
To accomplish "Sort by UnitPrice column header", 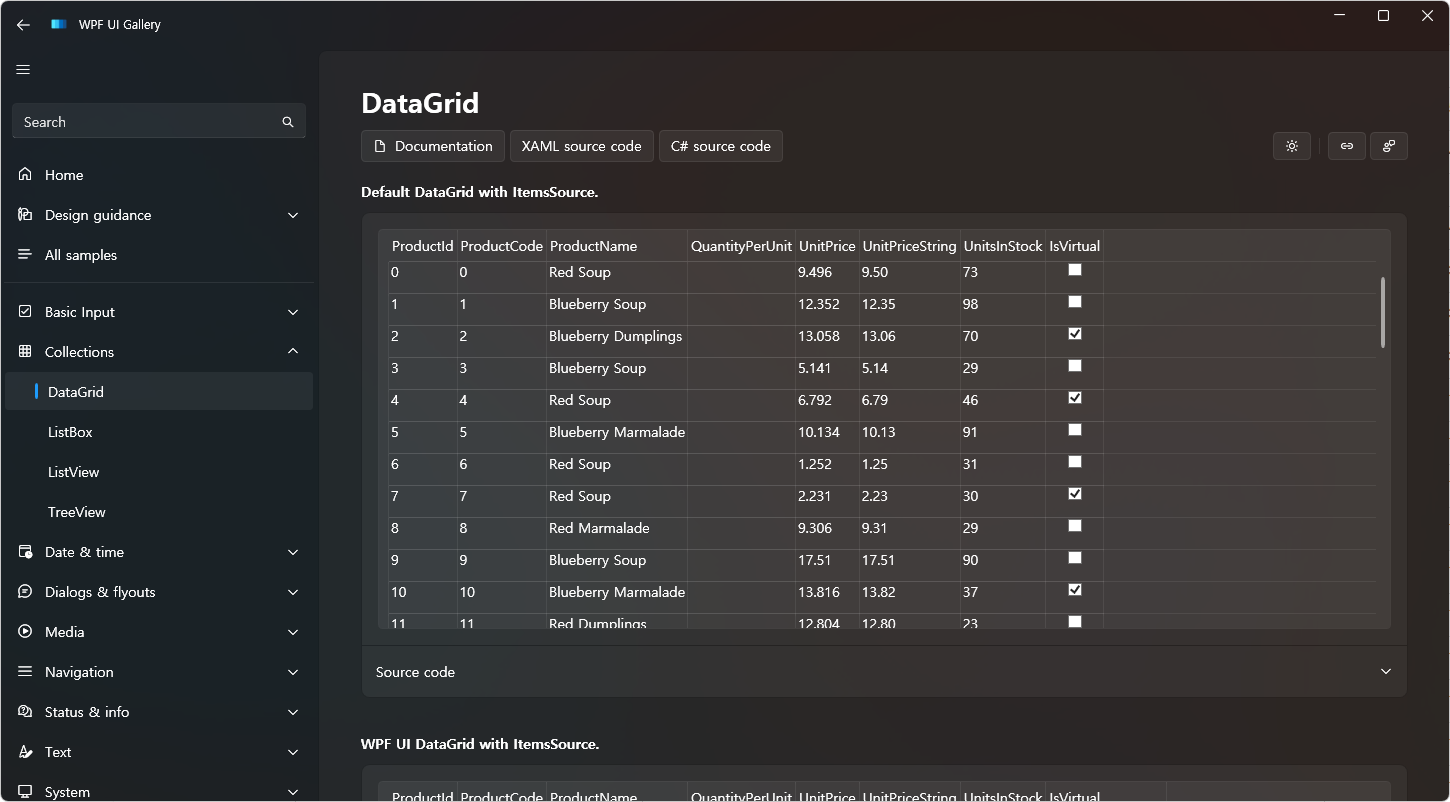I will tap(827, 246).
